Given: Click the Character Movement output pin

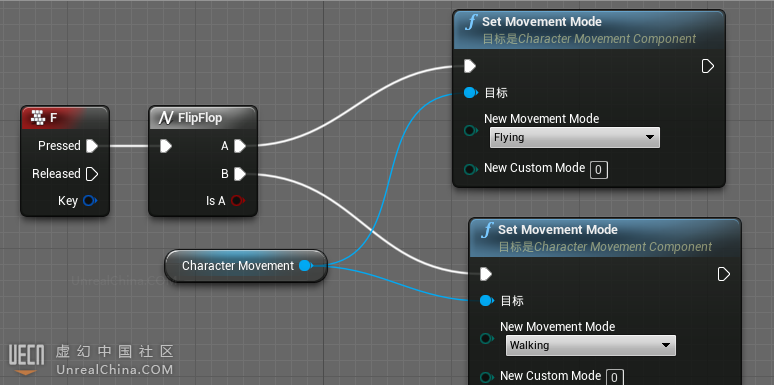Looking at the screenshot, I should point(306,266).
